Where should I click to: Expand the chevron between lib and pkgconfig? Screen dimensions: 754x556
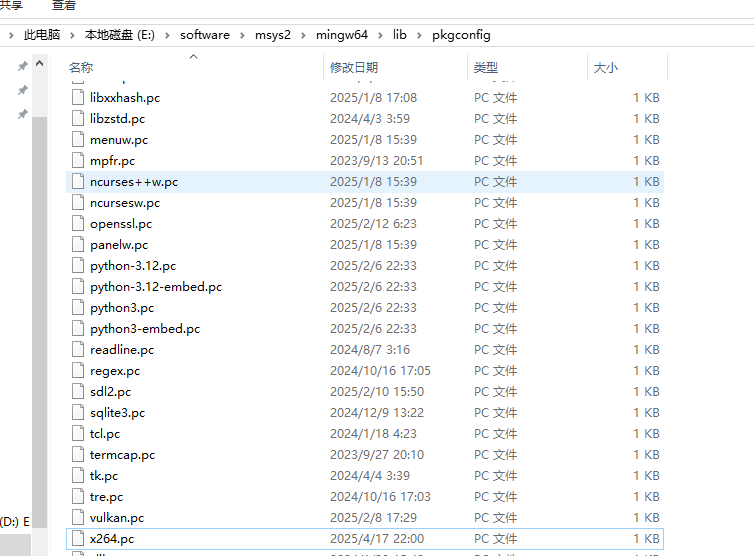coord(419,35)
